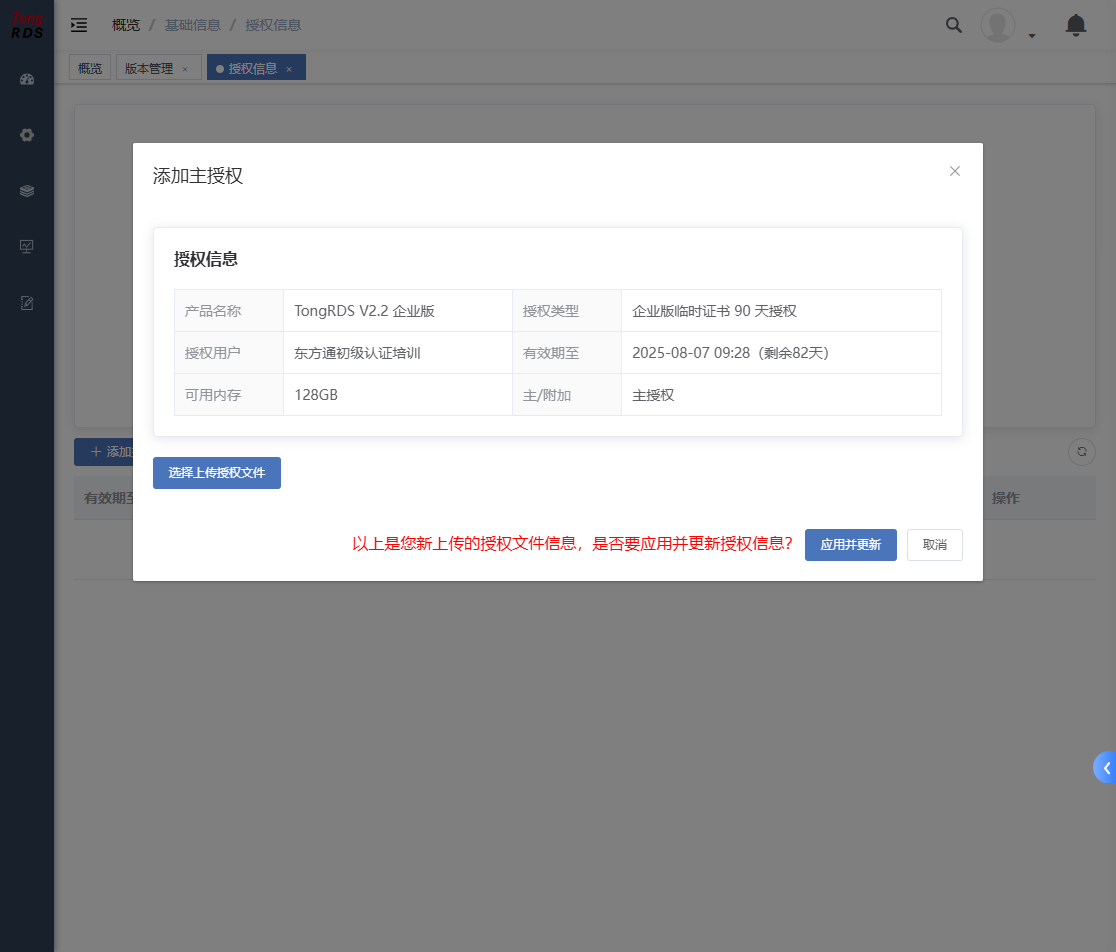Screen dimensions: 1116x952
Task: Click 授权信息 in the breadcrumb
Action: pyautogui.click(x=273, y=26)
